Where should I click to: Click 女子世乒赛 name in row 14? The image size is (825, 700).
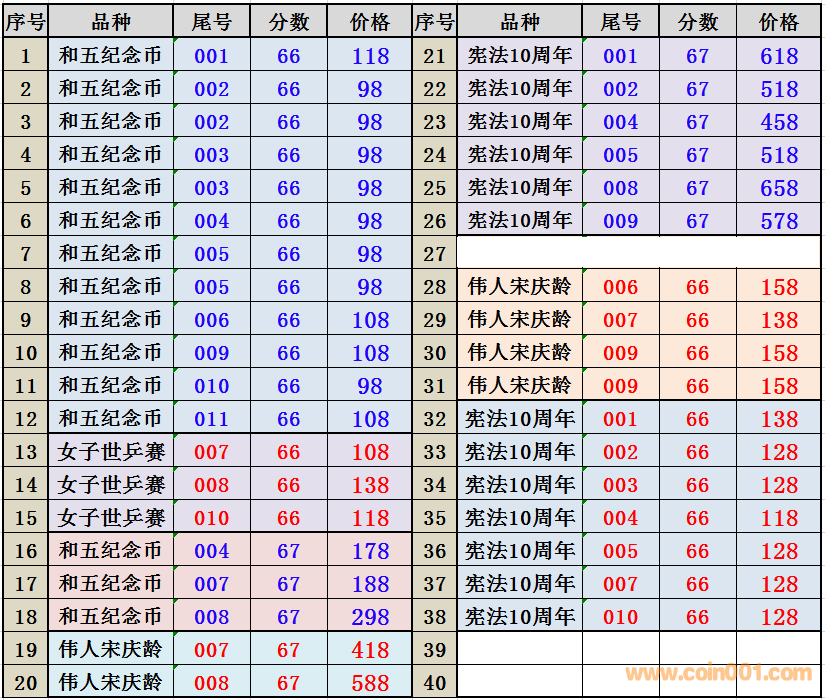pos(110,485)
